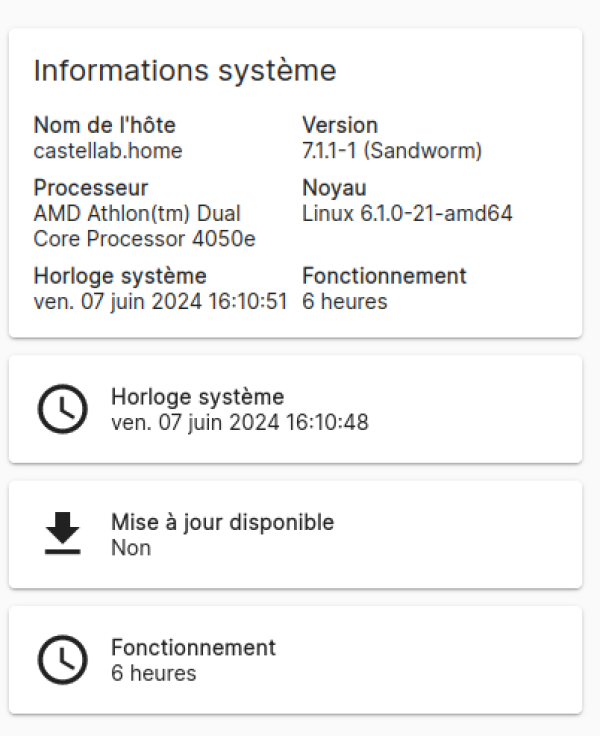This screenshot has width=600, height=736.
Task: Click the timestamp ending in 16:10:51
Action: click(x=160, y=301)
